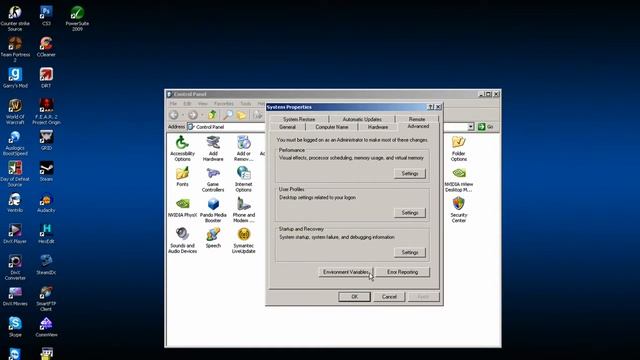Screen dimensions: 640x360
Task: Click the Forward arrow in Control Panel toolbar
Action: [x=193, y=115]
